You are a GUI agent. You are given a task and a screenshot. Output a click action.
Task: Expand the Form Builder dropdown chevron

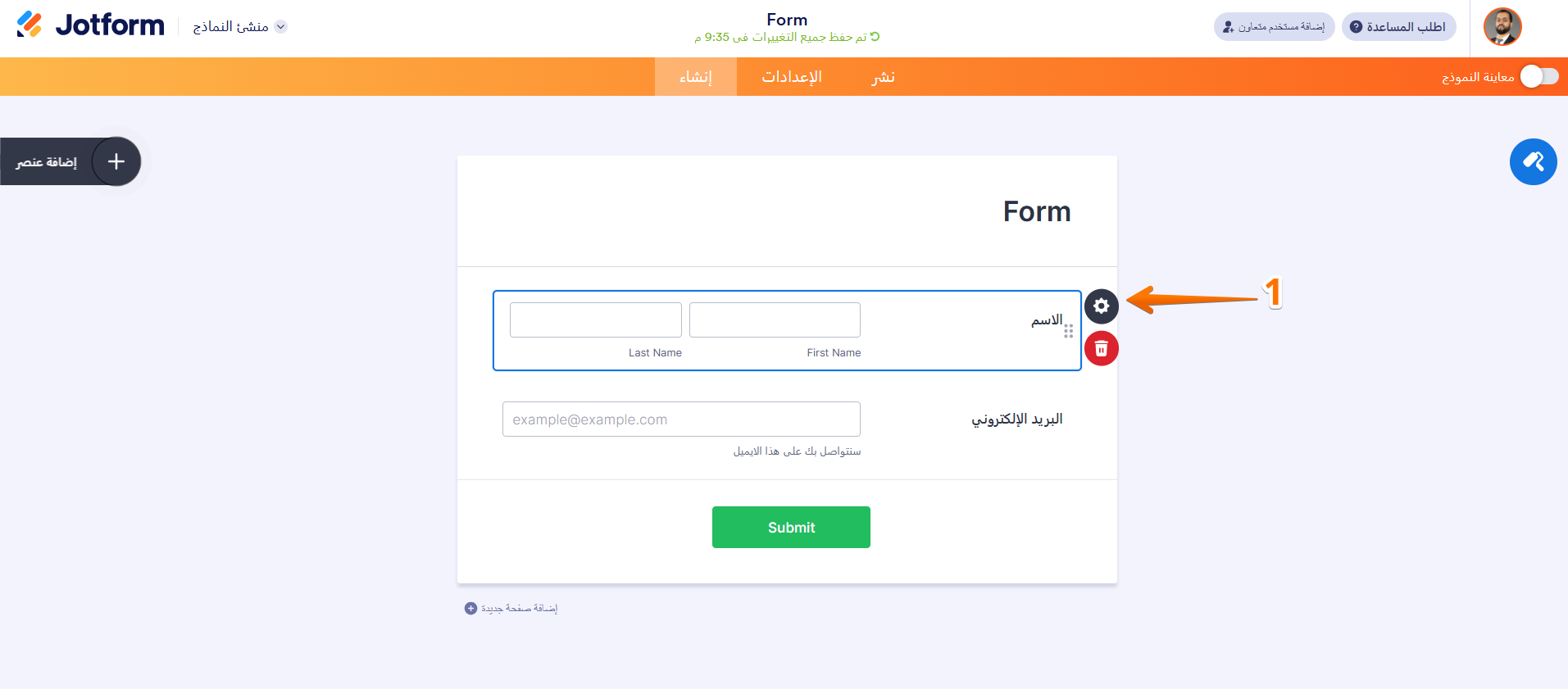point(281,26)
